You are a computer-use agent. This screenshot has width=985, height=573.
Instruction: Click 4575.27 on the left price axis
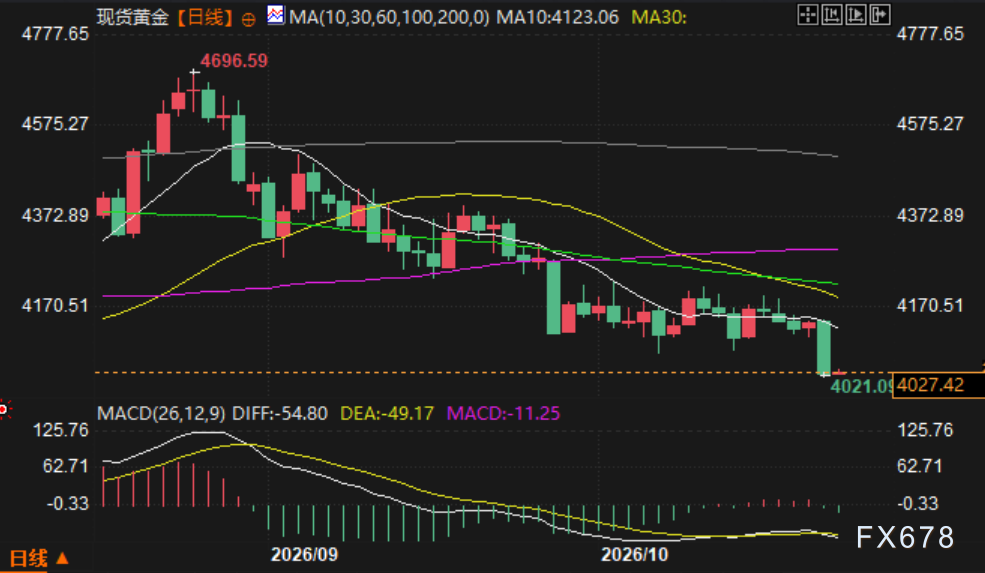[x=55, y=124]
